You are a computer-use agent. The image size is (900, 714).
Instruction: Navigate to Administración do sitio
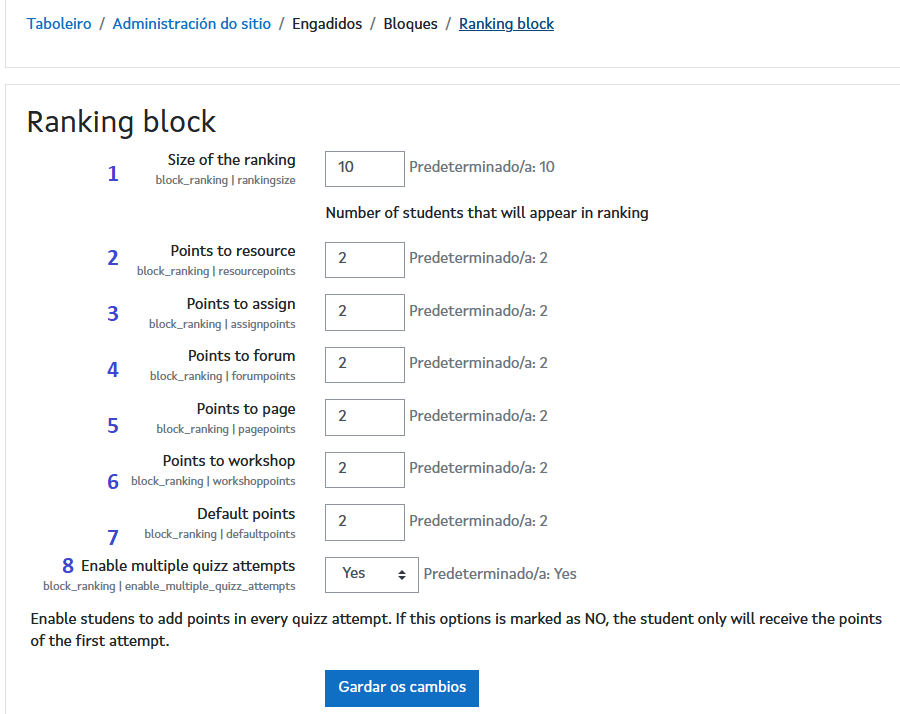(191, 23)
